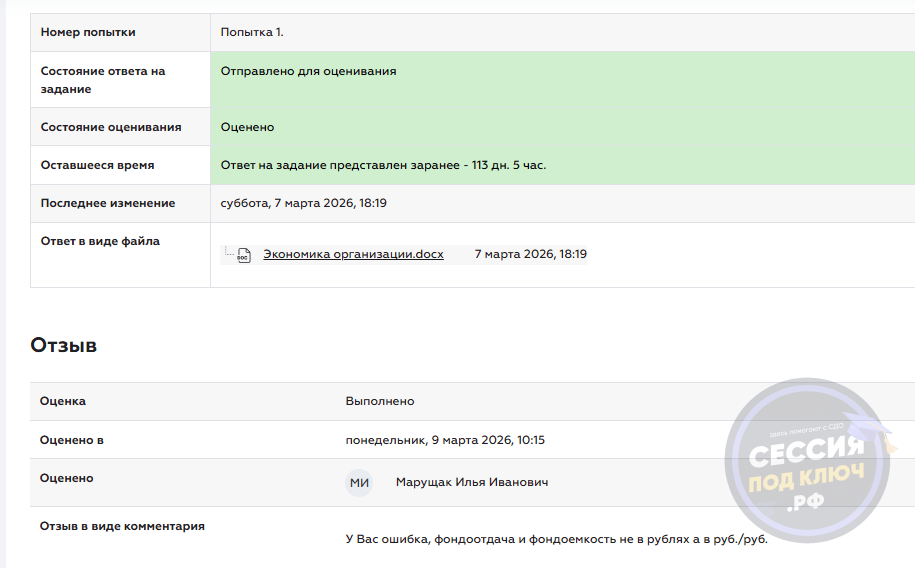
Task: Click the Оставшееся время row label
Action: point(97,165)
